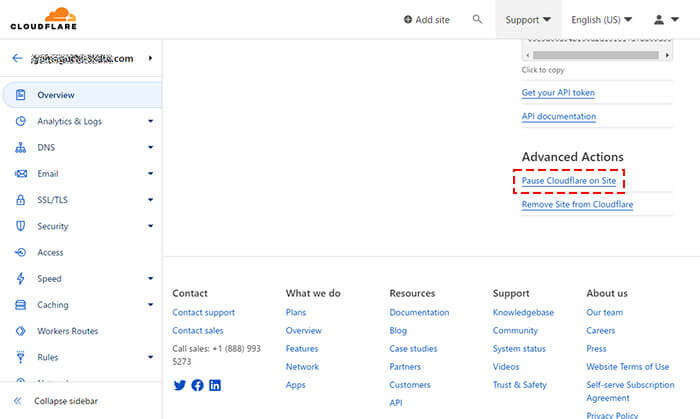Open the English (US) language dropdown

click(601, 20)
